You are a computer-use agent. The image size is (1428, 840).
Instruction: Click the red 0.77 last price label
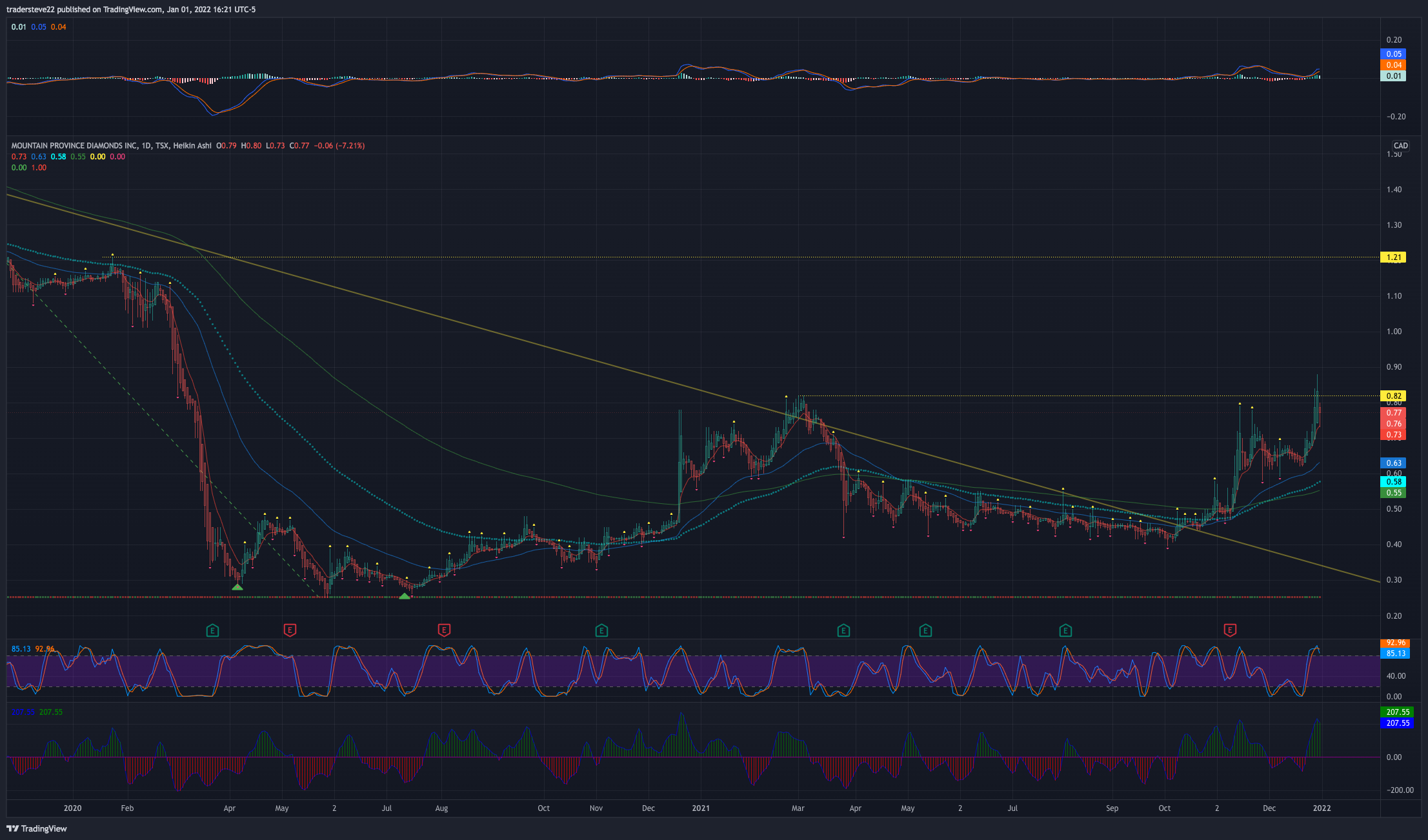click(1393, 413)
